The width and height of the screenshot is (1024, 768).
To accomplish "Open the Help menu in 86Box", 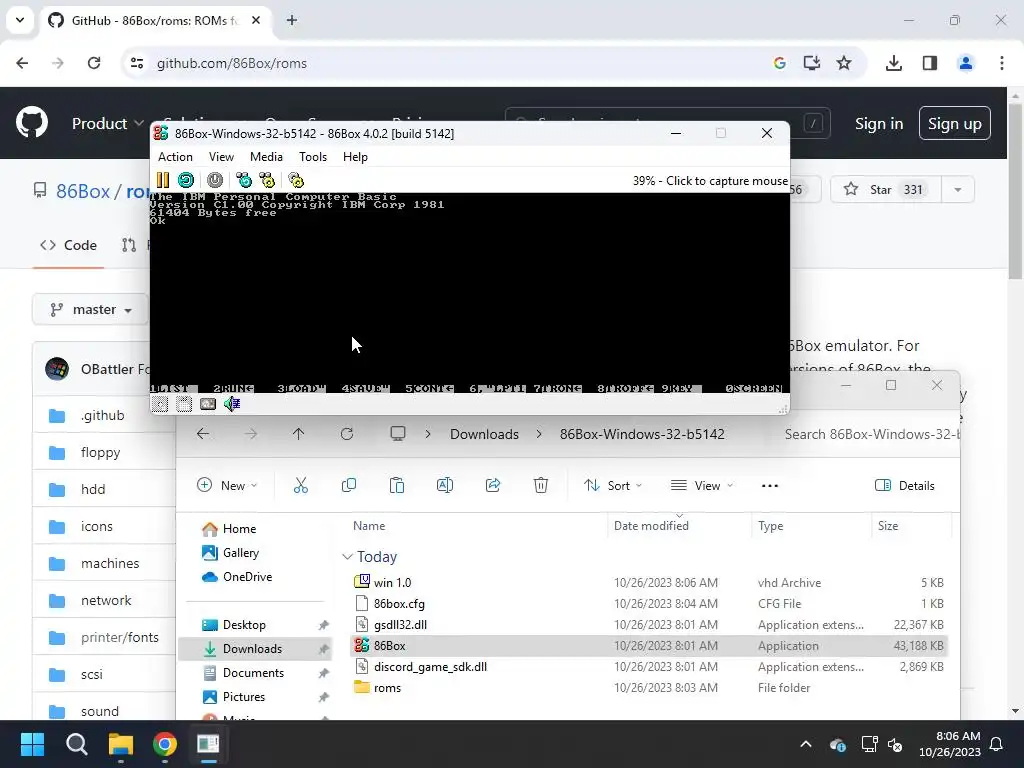I will (355, 157).
